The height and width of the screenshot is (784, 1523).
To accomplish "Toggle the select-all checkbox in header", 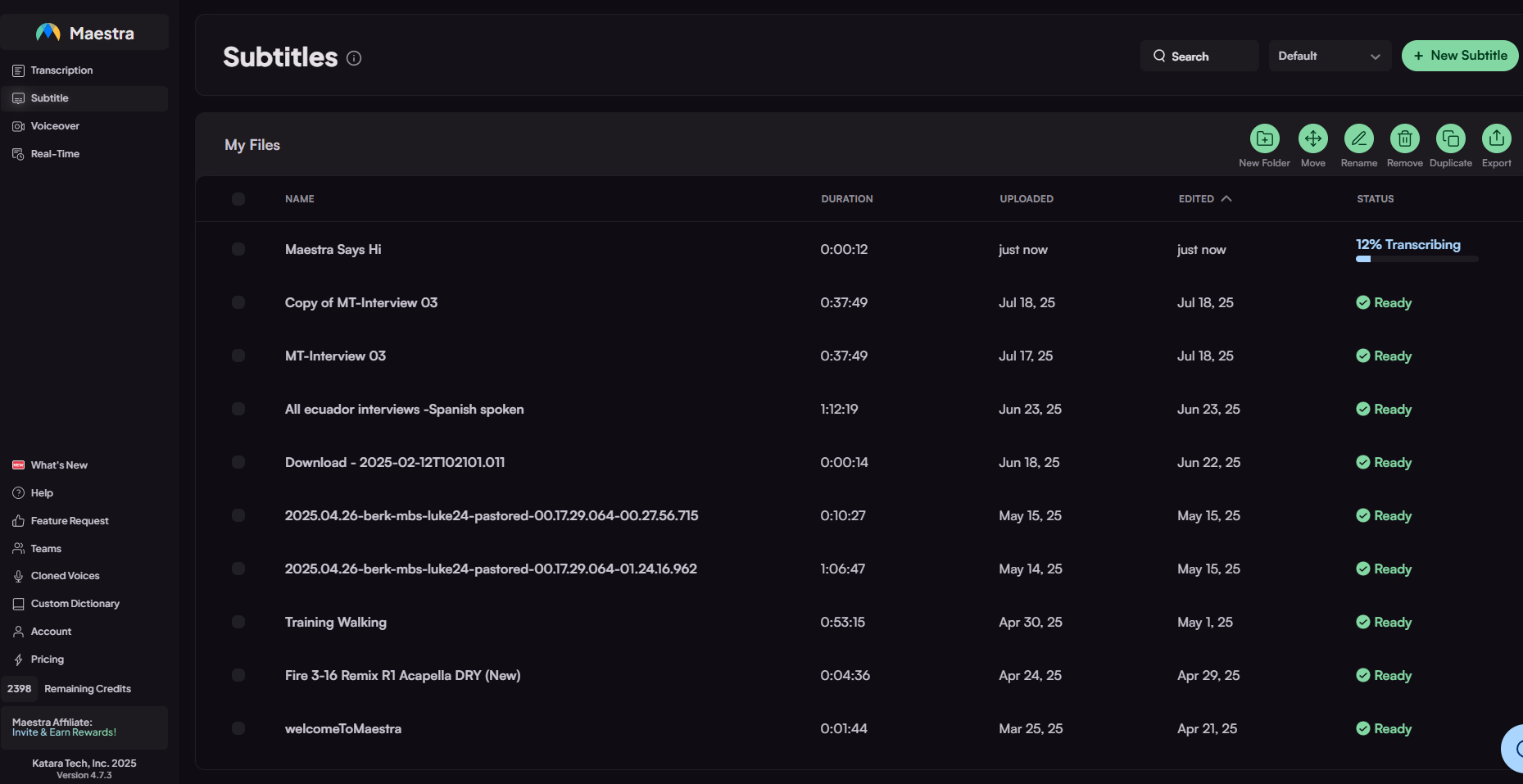I will pyautogui.click(x=238, y=199).
